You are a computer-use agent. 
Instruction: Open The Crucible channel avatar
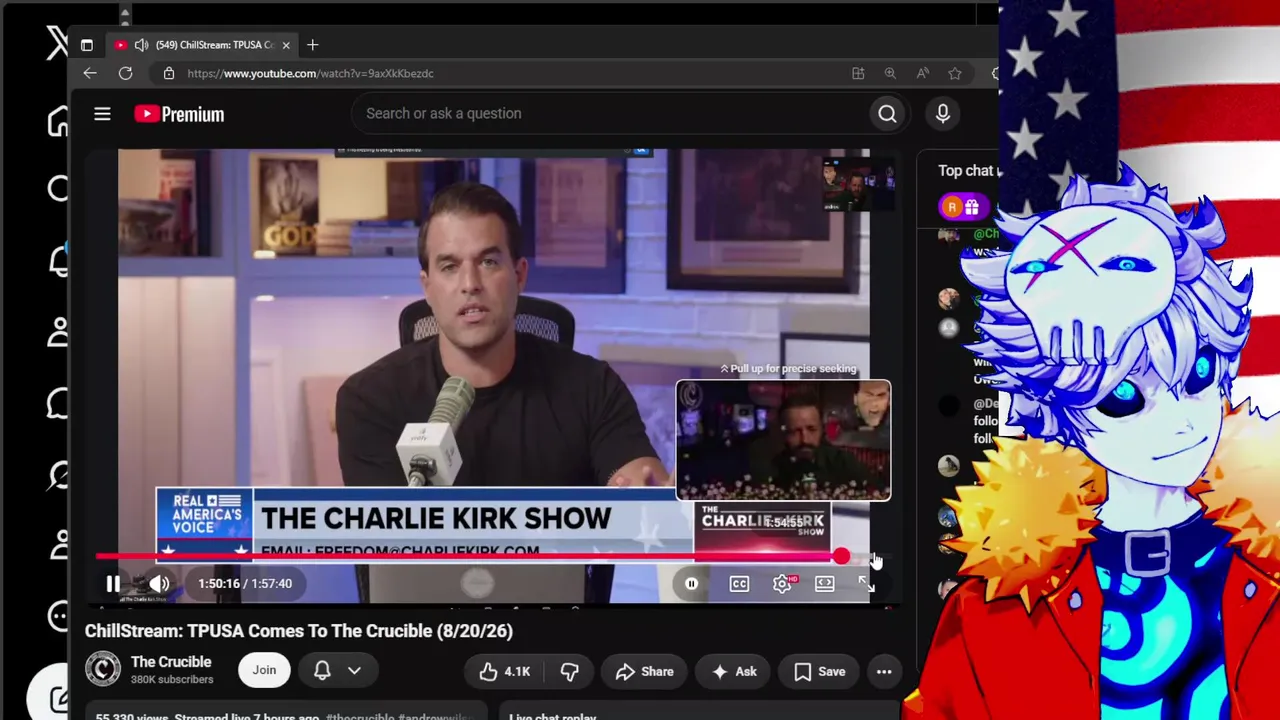102,670
